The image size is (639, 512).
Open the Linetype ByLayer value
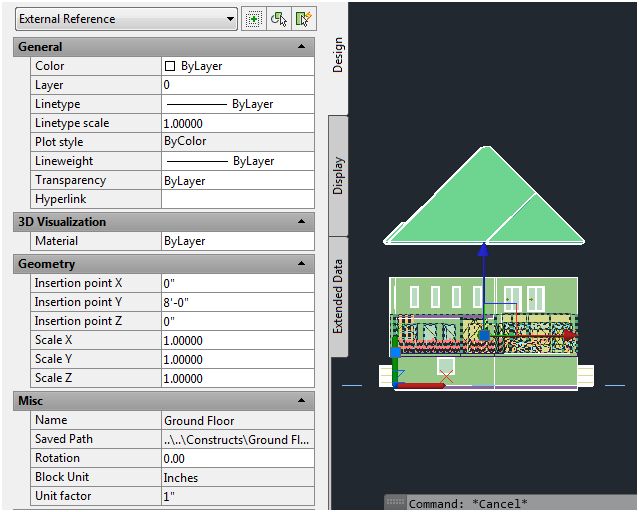(238, 104)
